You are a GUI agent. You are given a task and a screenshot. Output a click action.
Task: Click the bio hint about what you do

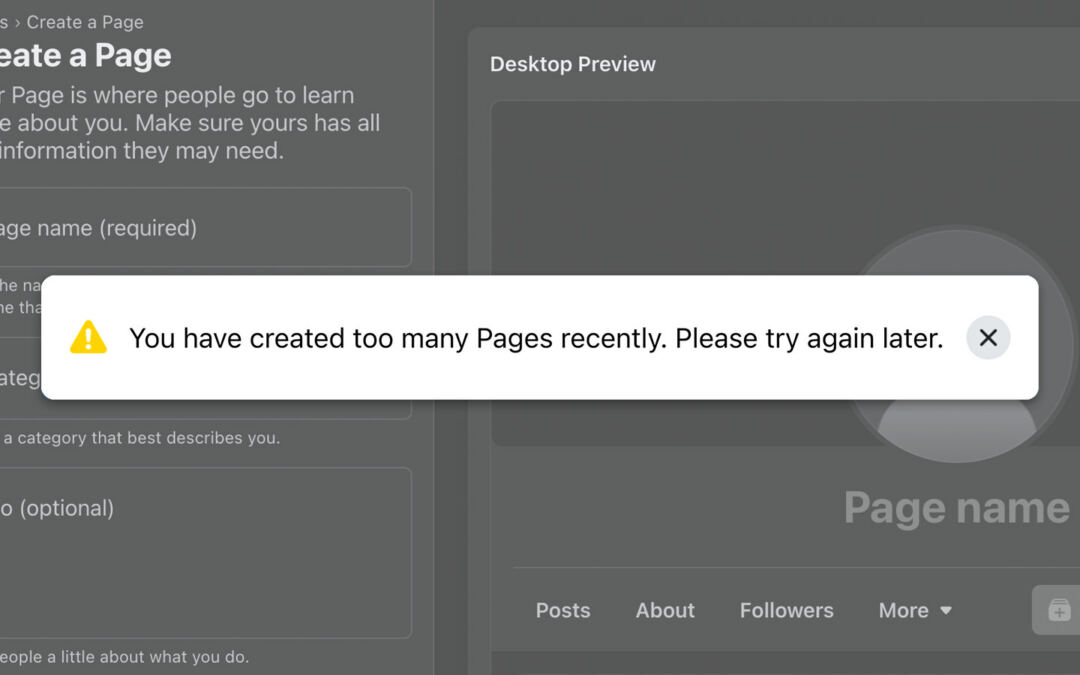pos(124,657)
